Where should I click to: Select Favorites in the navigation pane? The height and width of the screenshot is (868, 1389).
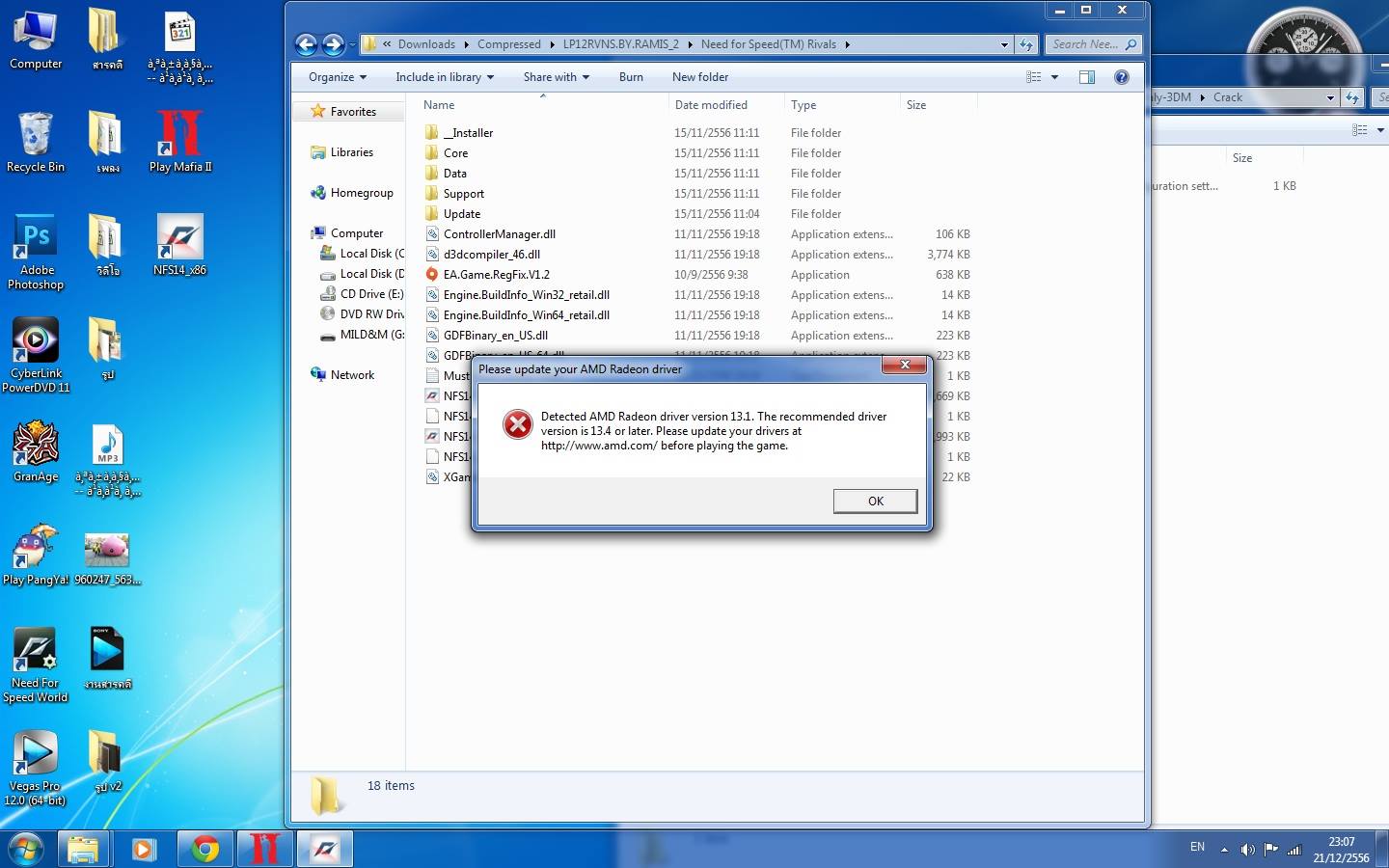(x=352, y=112)
